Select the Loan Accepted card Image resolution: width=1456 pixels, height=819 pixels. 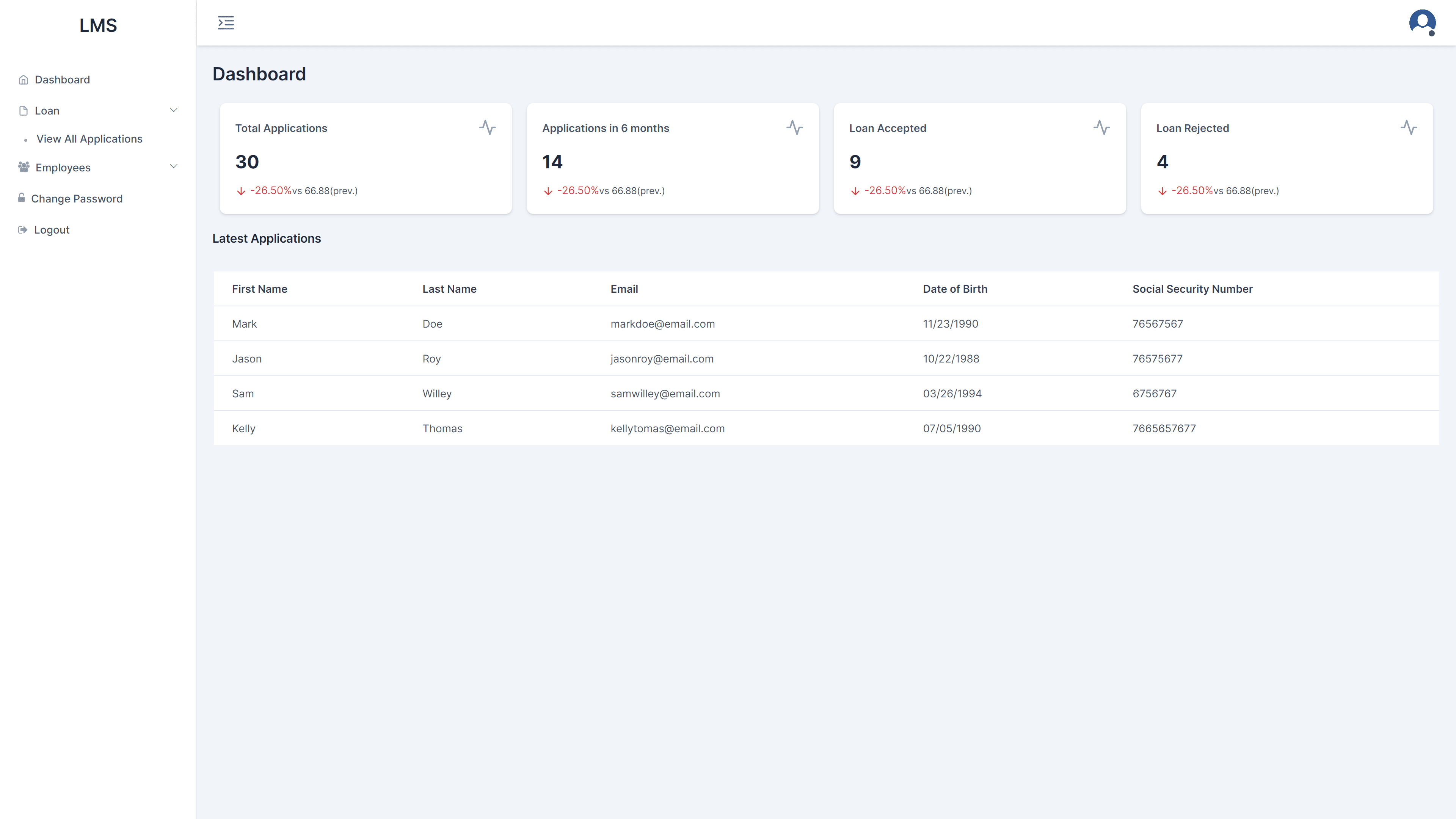(980, 158)
